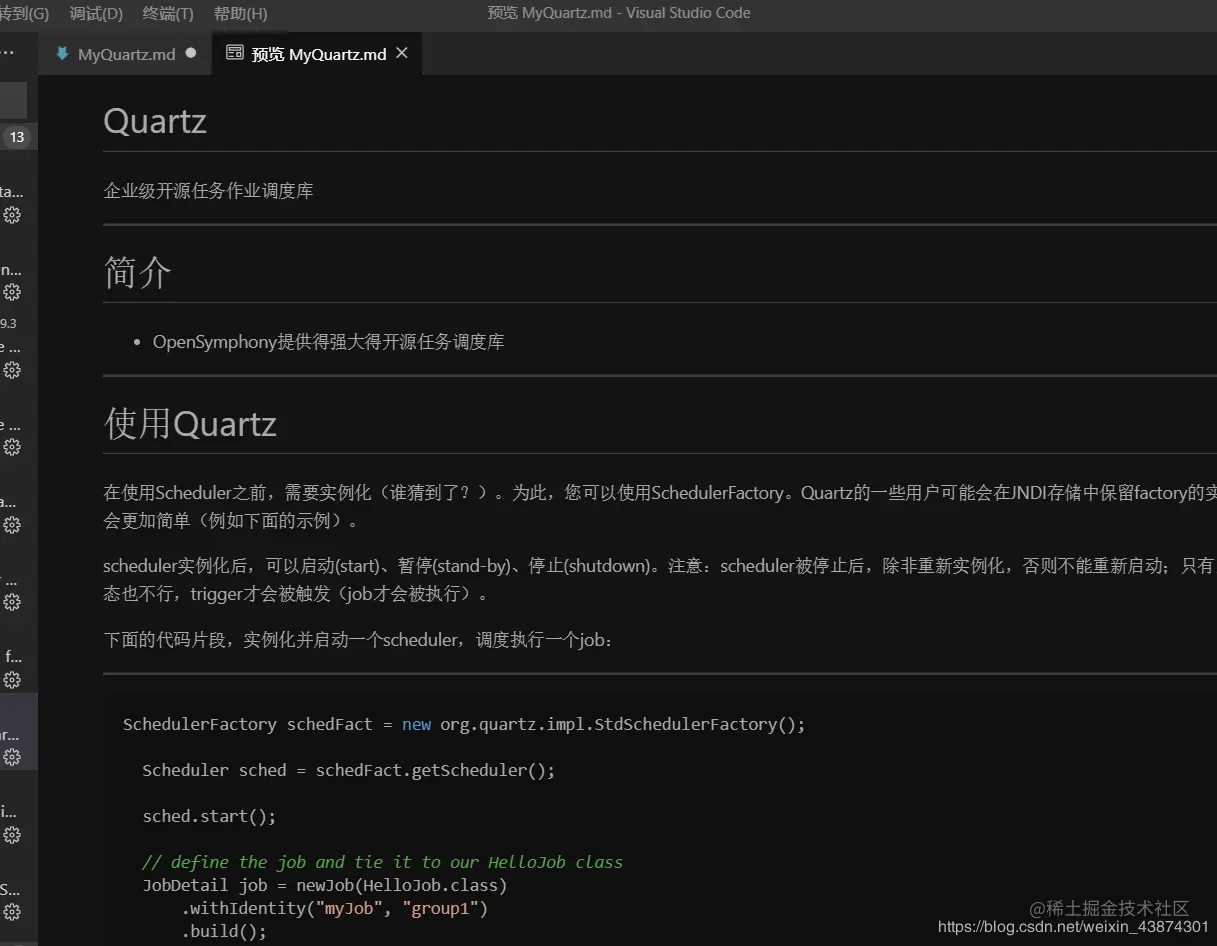Open the 帮助(H) help menu

[241, 13]
